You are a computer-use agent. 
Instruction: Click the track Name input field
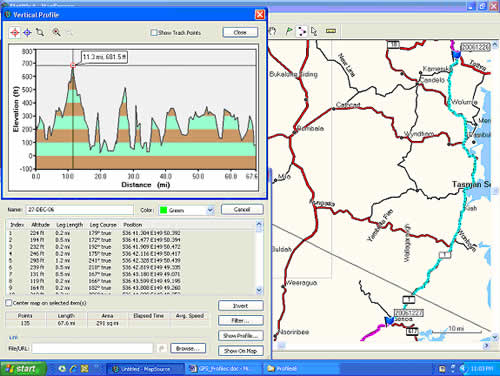pos(79,210)
